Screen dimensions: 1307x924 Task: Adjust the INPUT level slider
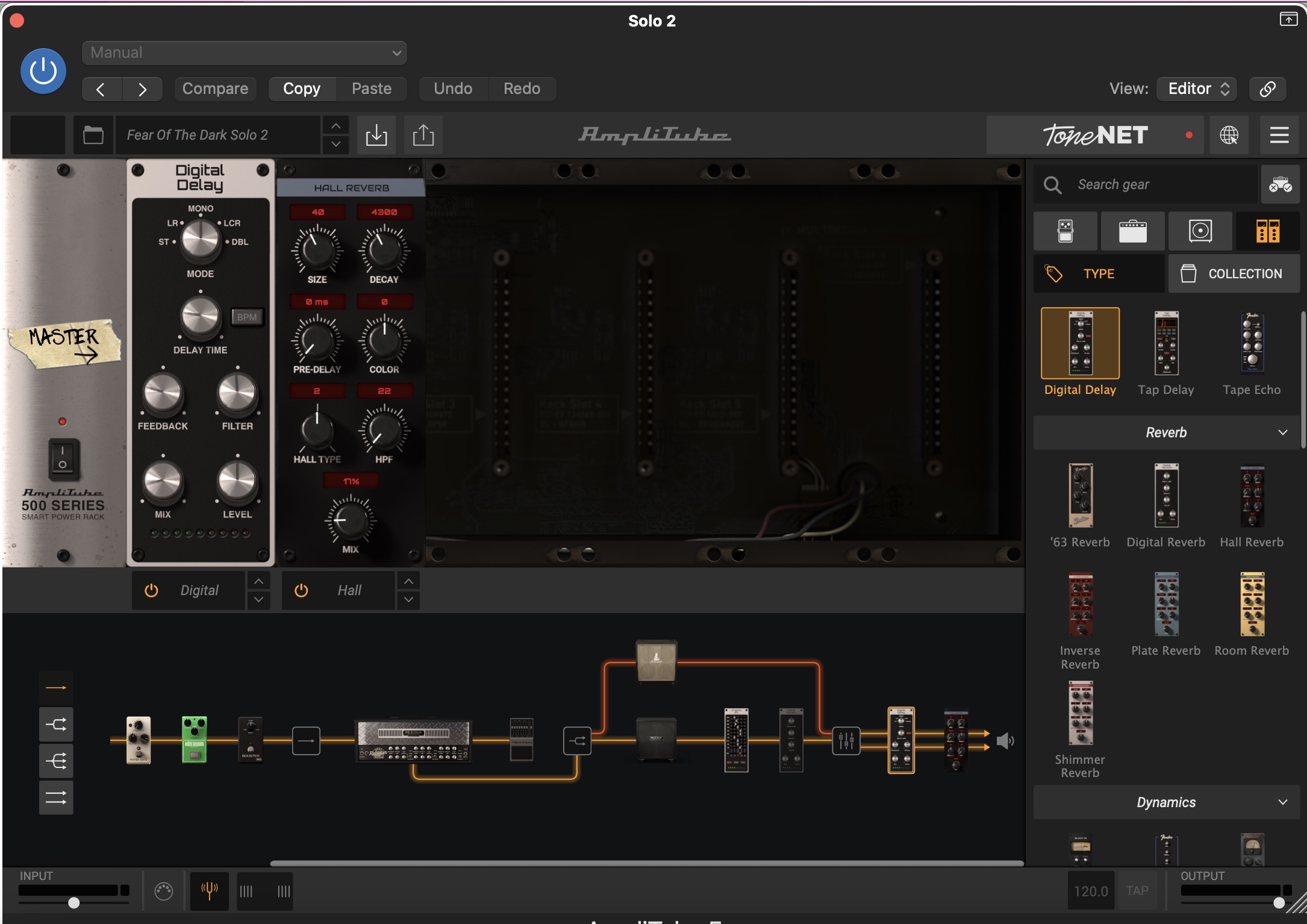pos(73,902)
